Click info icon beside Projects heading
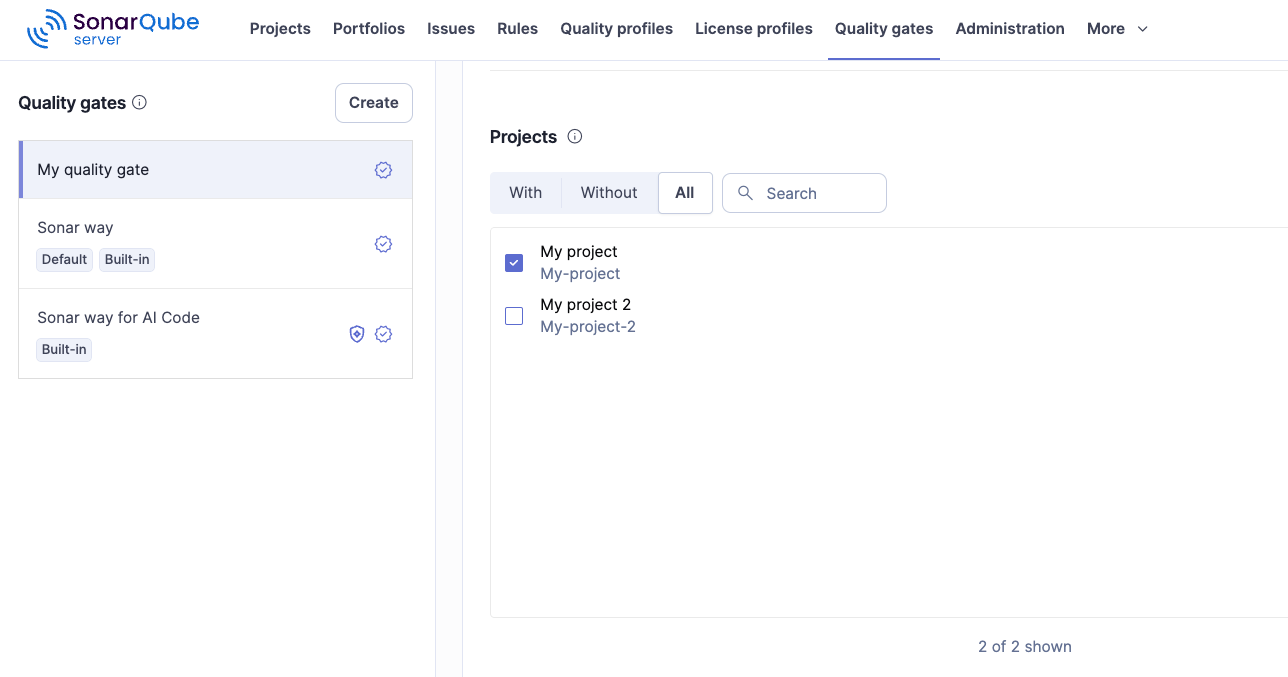This screenshot has width=1288, height=677. (575, 136)
